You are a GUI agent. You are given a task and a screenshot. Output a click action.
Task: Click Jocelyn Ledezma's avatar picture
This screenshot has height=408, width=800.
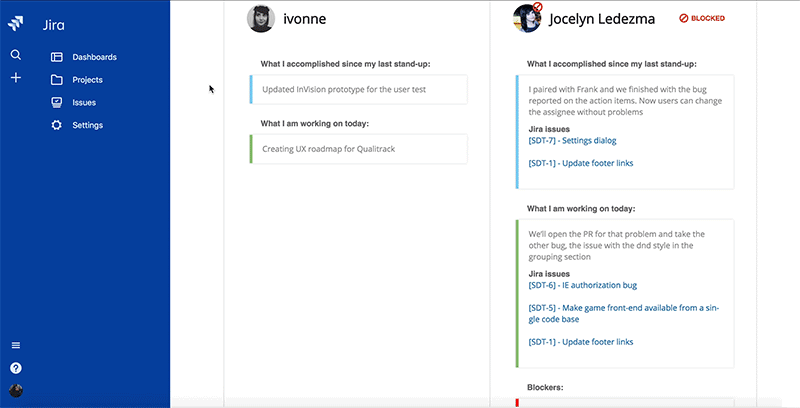coord(527,18)
